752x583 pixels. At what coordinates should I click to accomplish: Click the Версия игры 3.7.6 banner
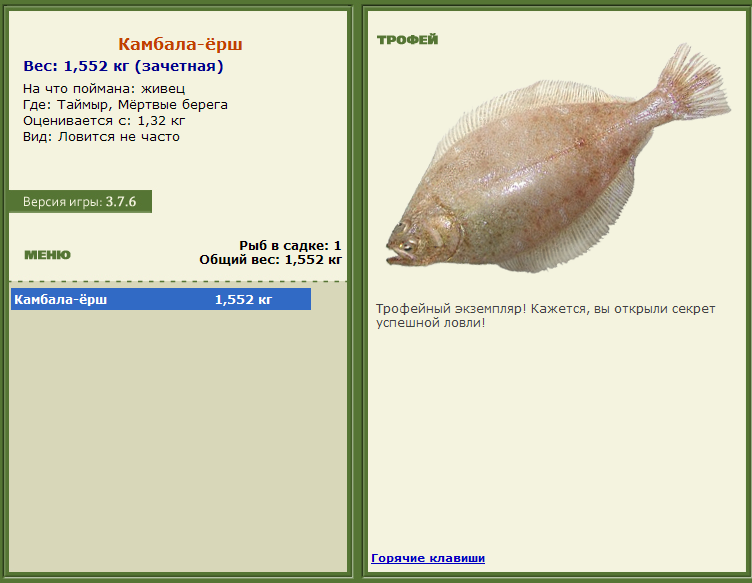click(80, 201)
